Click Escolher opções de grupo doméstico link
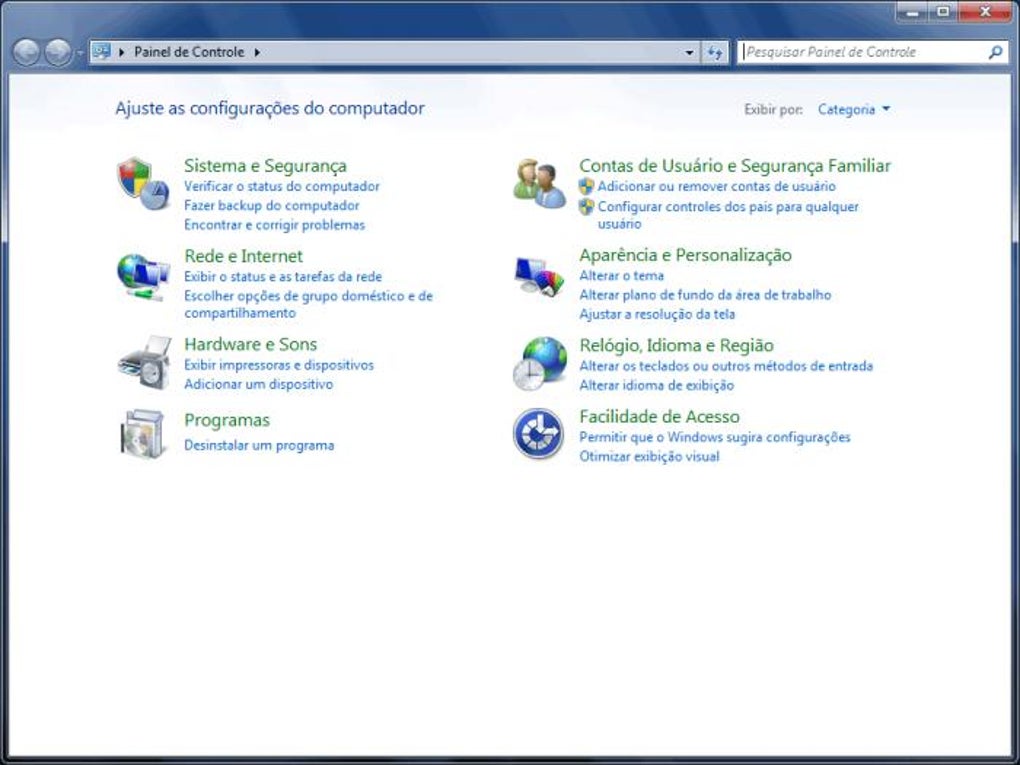 pos(308,304)
